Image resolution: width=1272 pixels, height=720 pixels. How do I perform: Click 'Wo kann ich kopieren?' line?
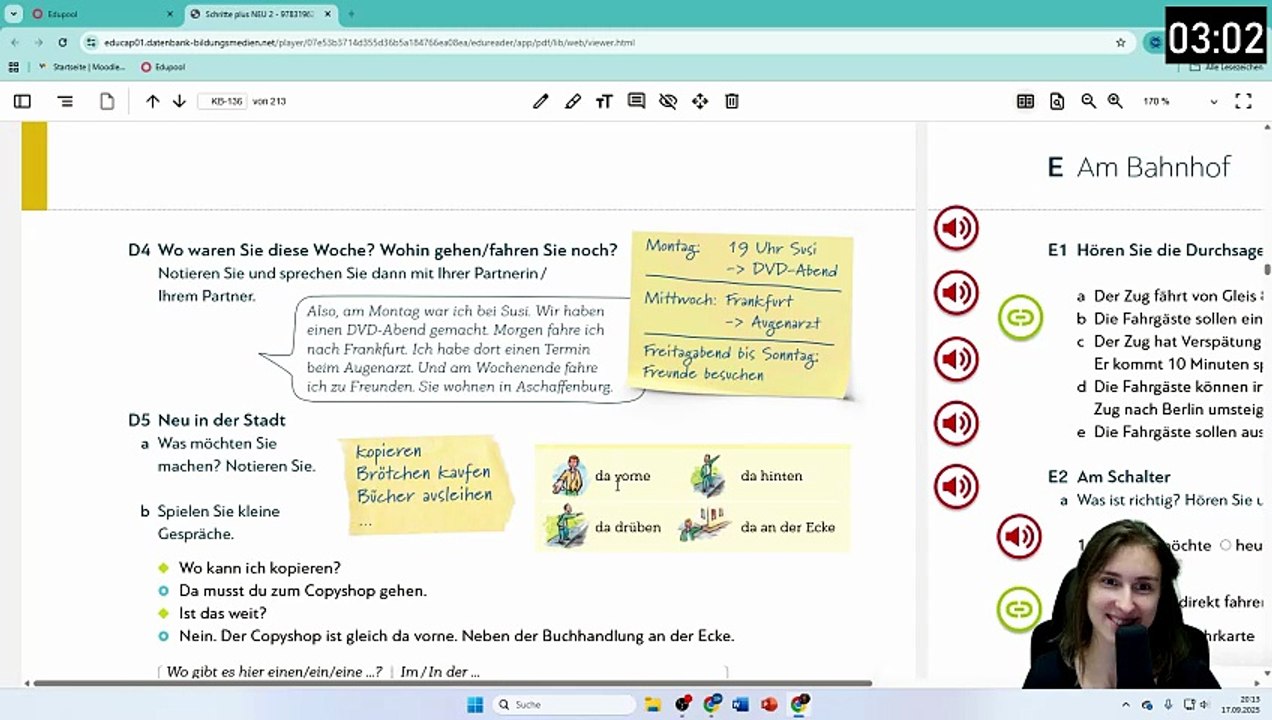click(259, 568)
